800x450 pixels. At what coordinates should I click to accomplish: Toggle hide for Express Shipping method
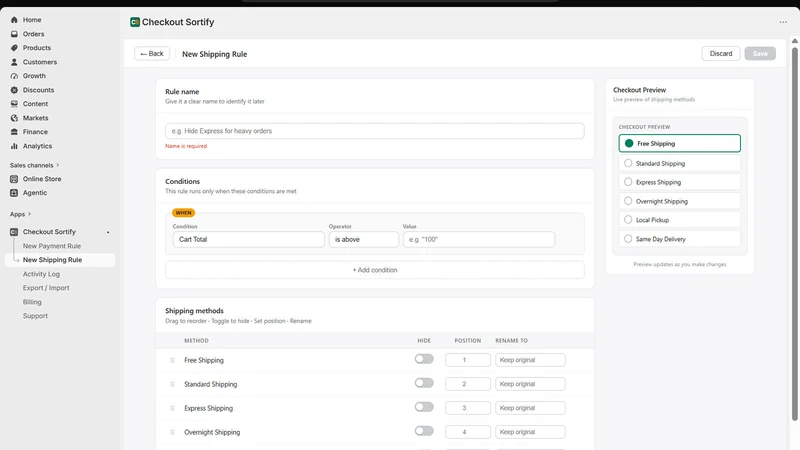pos(424,407)
